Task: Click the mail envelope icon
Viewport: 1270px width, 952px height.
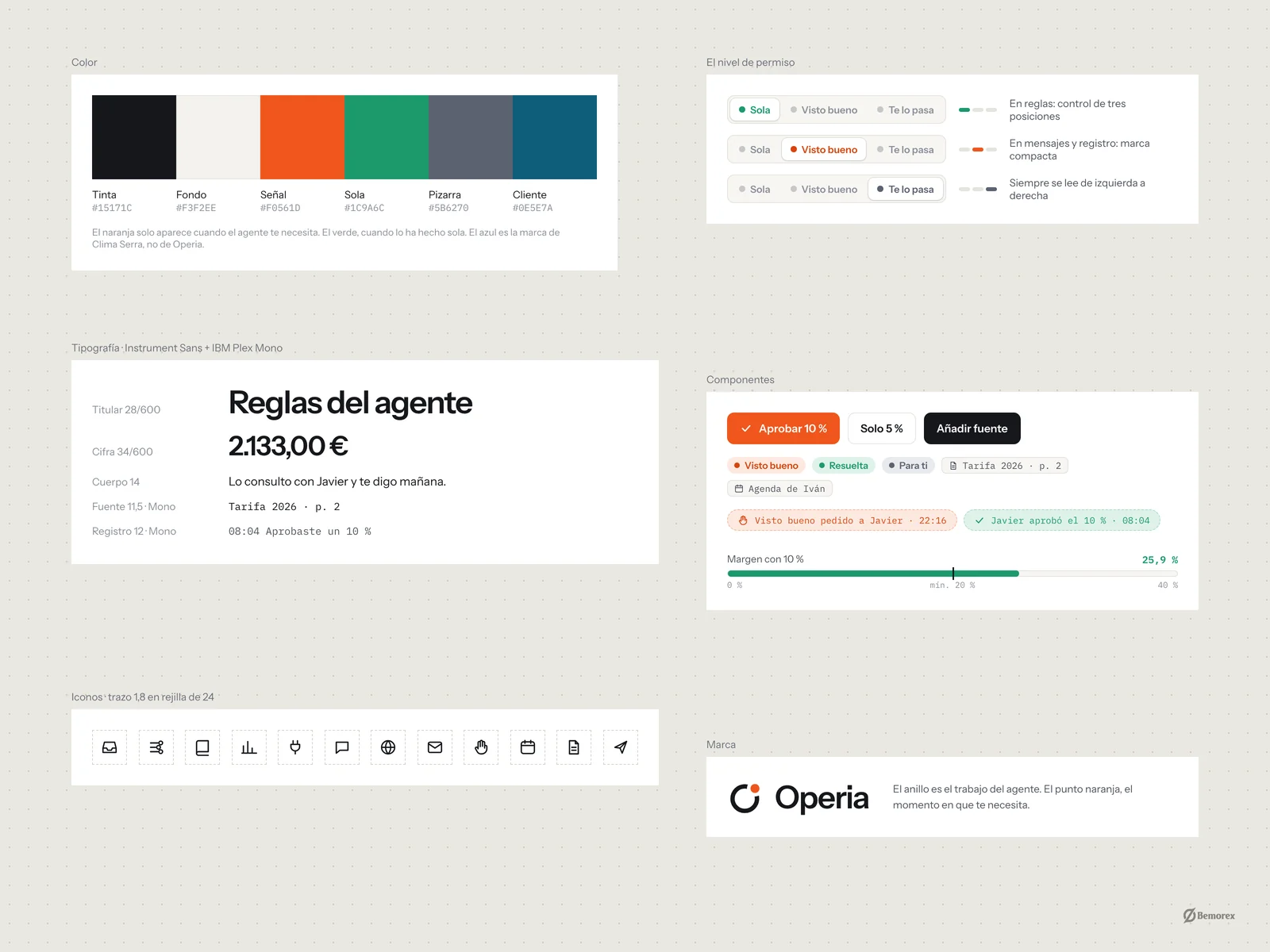Action: click(x=435, y=747)
